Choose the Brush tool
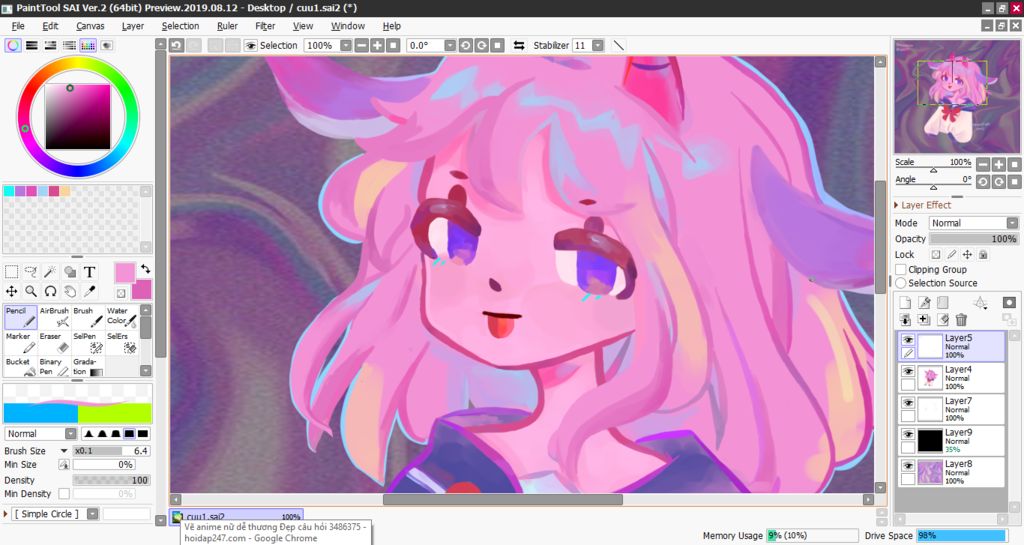This screenshot has height=545, width=1024. tap(88, 317)
